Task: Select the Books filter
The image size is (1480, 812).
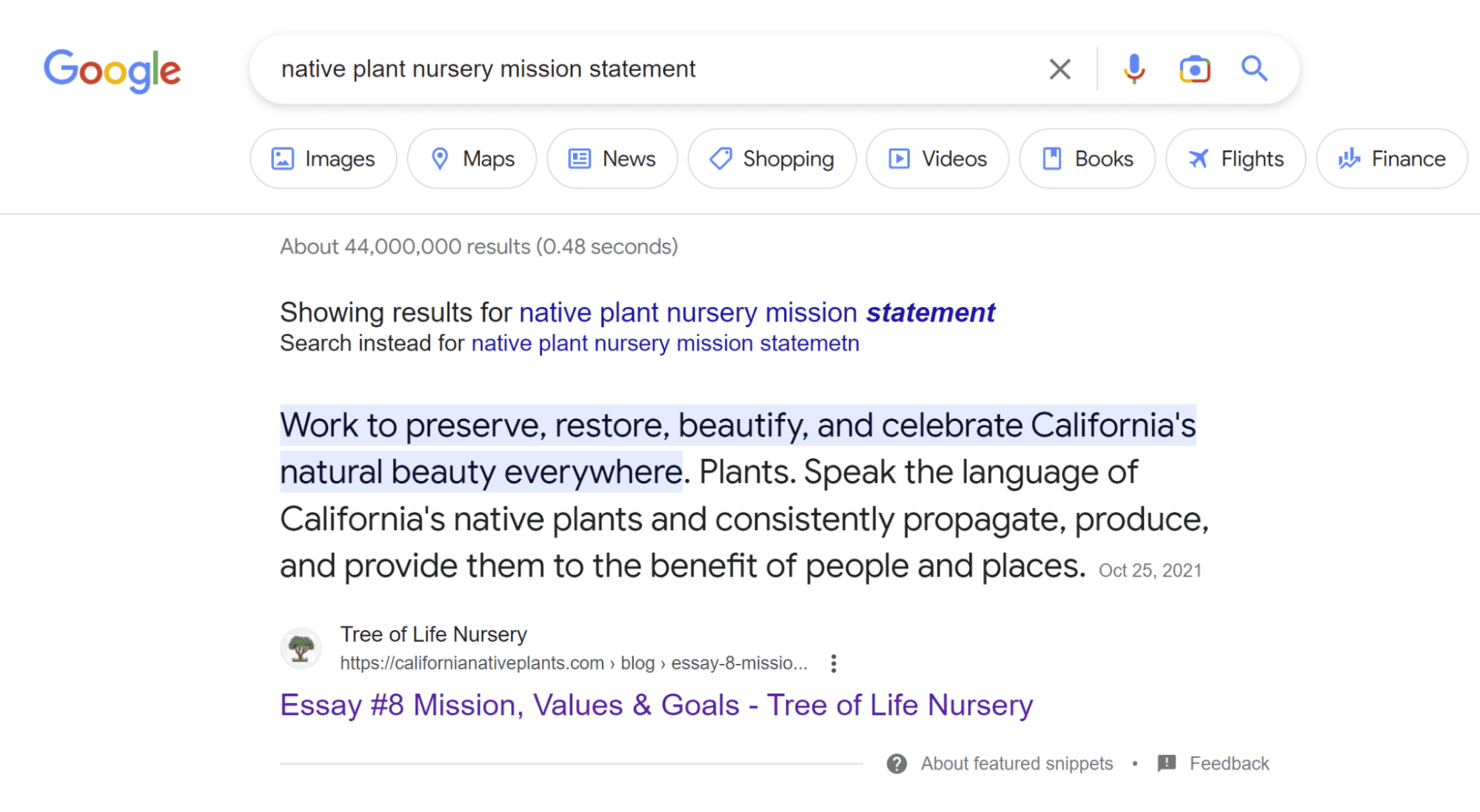Action: [x=1087, y=159]
